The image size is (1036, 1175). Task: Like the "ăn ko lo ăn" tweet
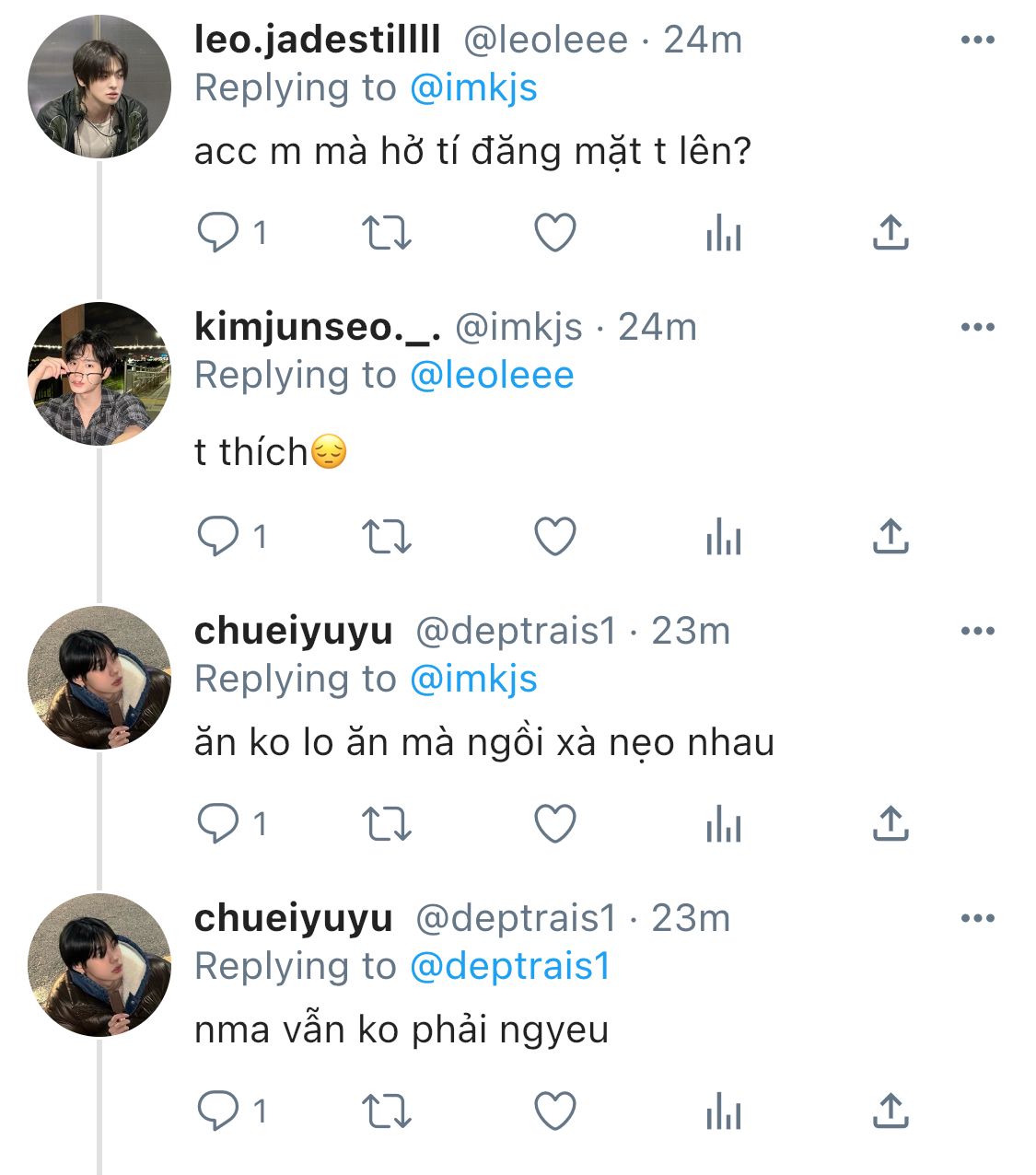point(555,824)
